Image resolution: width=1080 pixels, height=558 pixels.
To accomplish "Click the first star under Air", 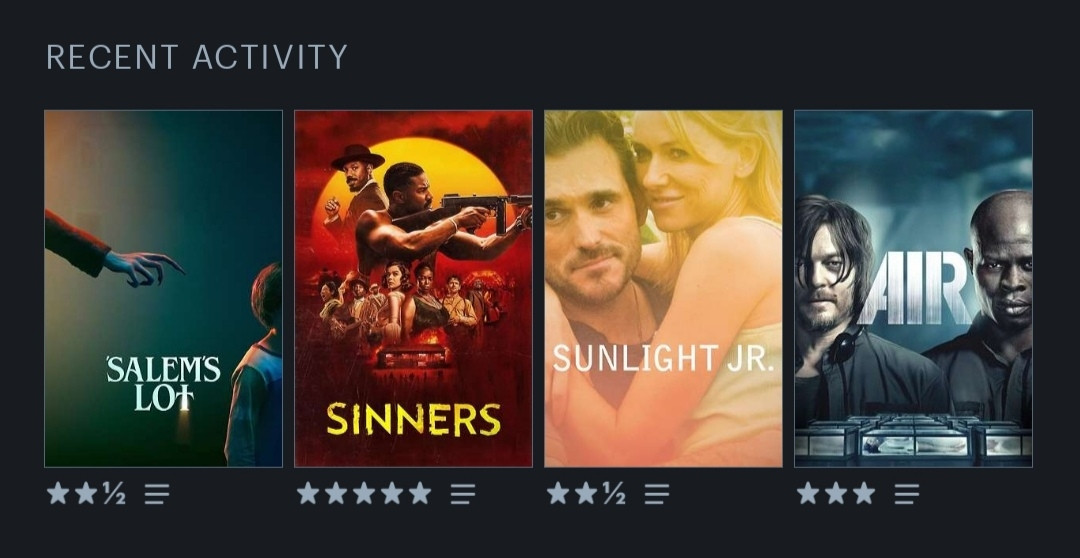I will (808, 493).
